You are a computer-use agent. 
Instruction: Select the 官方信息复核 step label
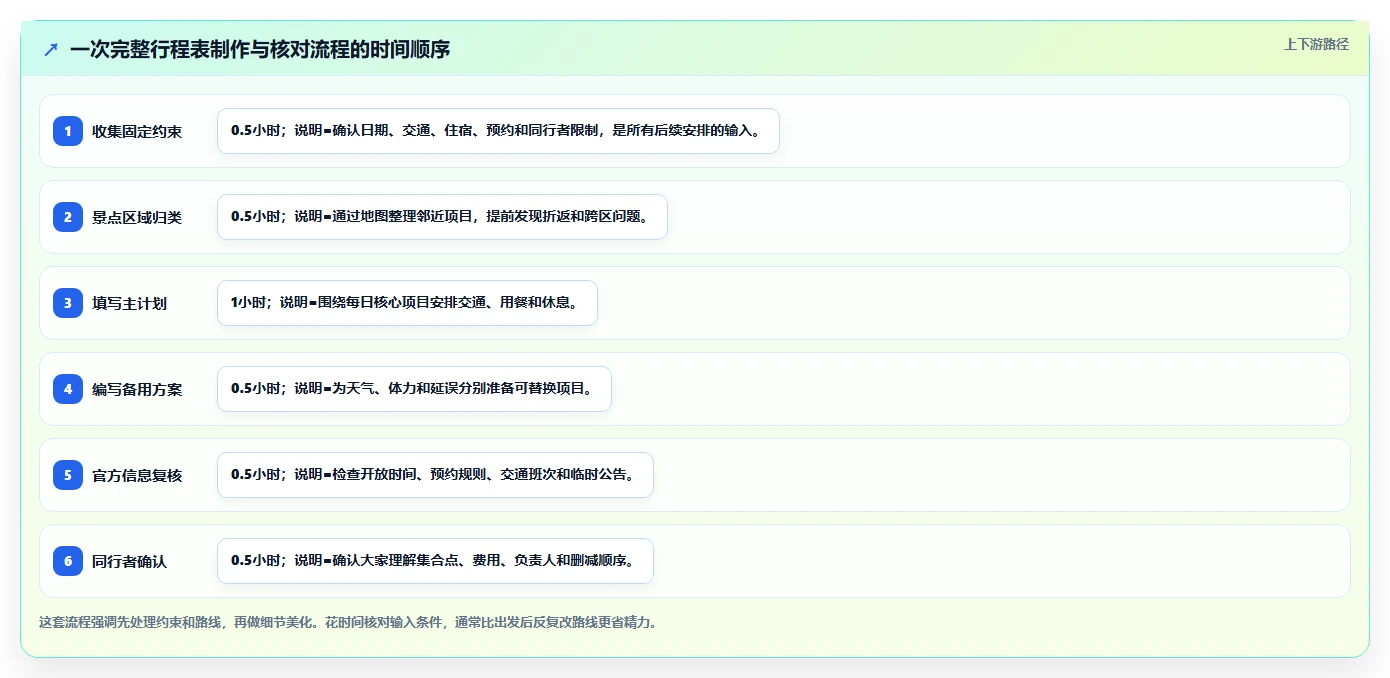point(137,475)
